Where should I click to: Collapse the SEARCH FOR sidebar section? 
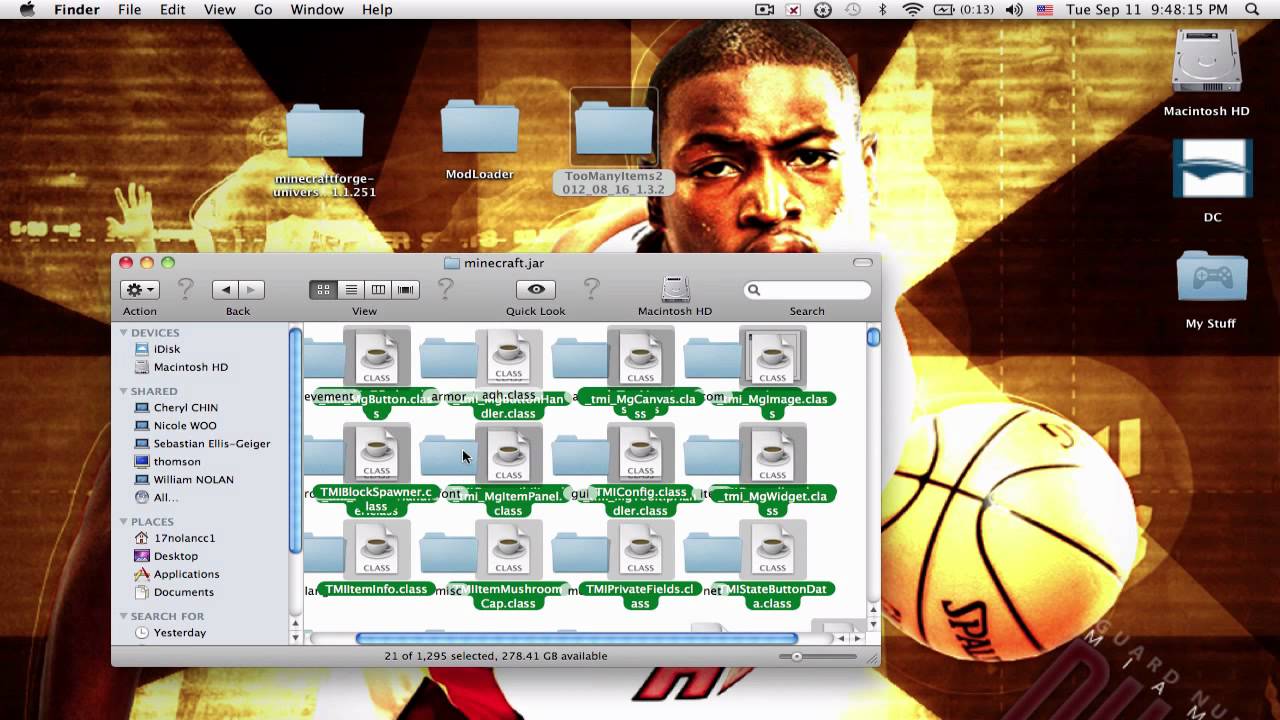(x=124, y=616)
